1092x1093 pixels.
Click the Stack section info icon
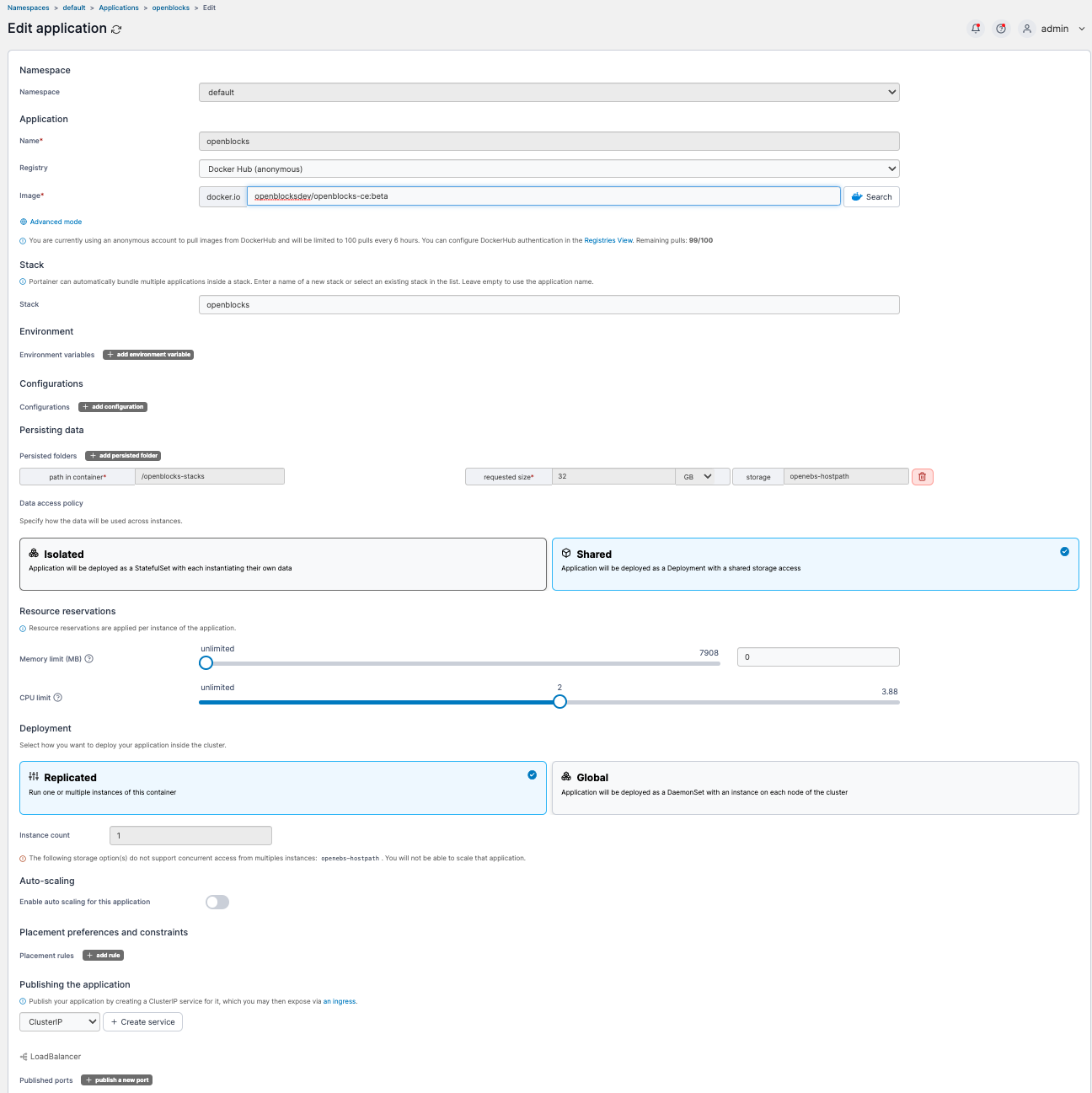click(x=23, y=282)
